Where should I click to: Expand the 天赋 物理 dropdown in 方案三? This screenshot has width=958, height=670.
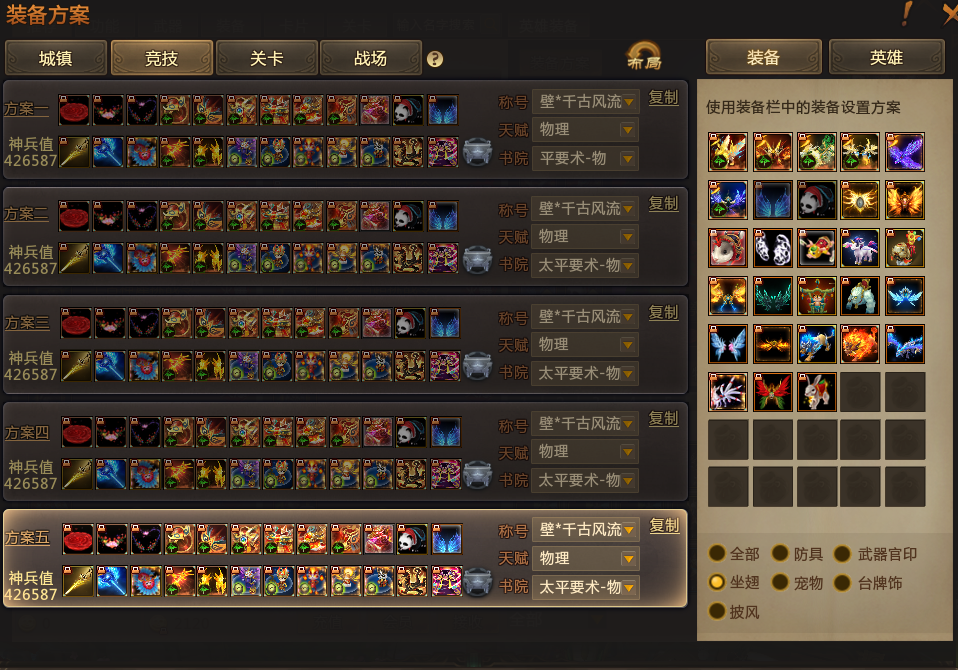[x=585, y=344]
